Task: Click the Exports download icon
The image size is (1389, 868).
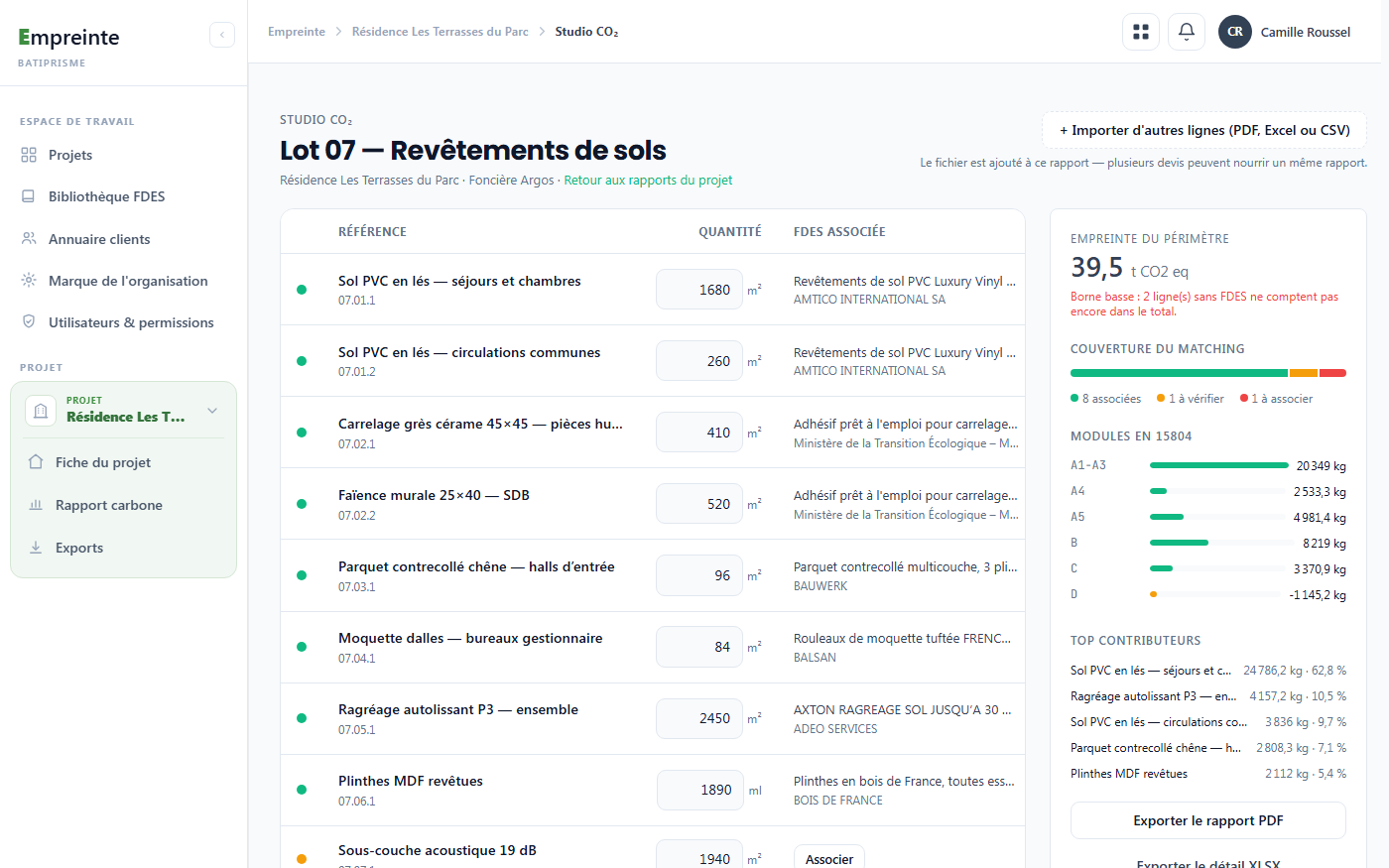Action: tap(36, 548)
